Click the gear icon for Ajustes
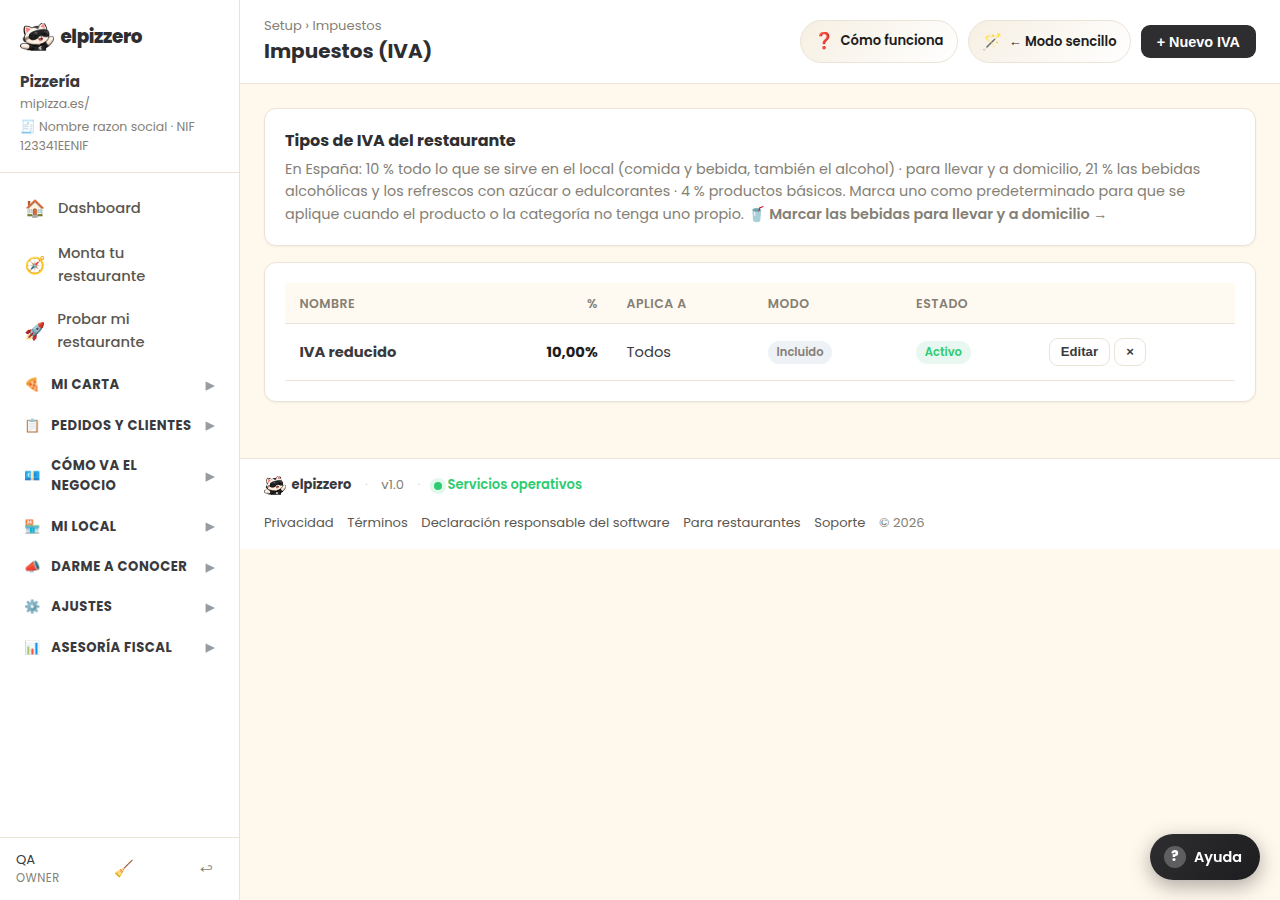This screenshot has height=900, width=1280. 32,606
